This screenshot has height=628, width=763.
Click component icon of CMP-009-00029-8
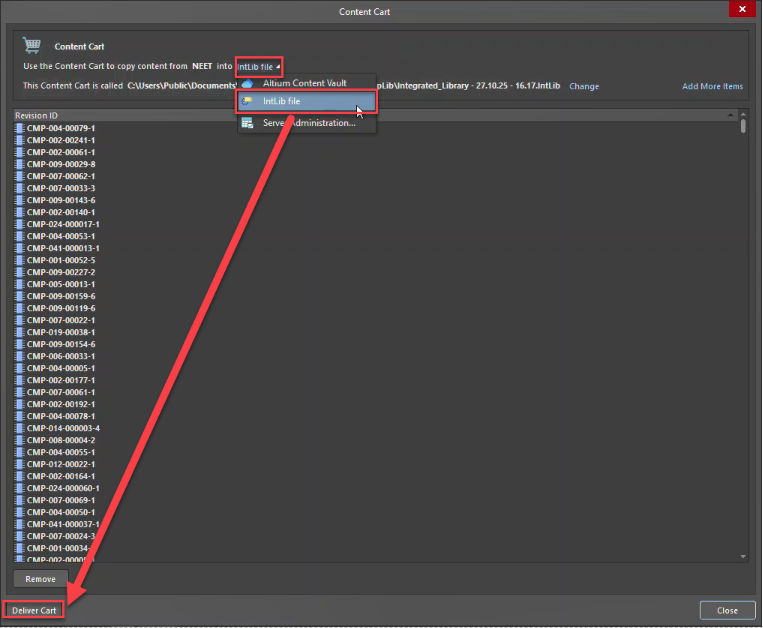[x=19, y=164]
